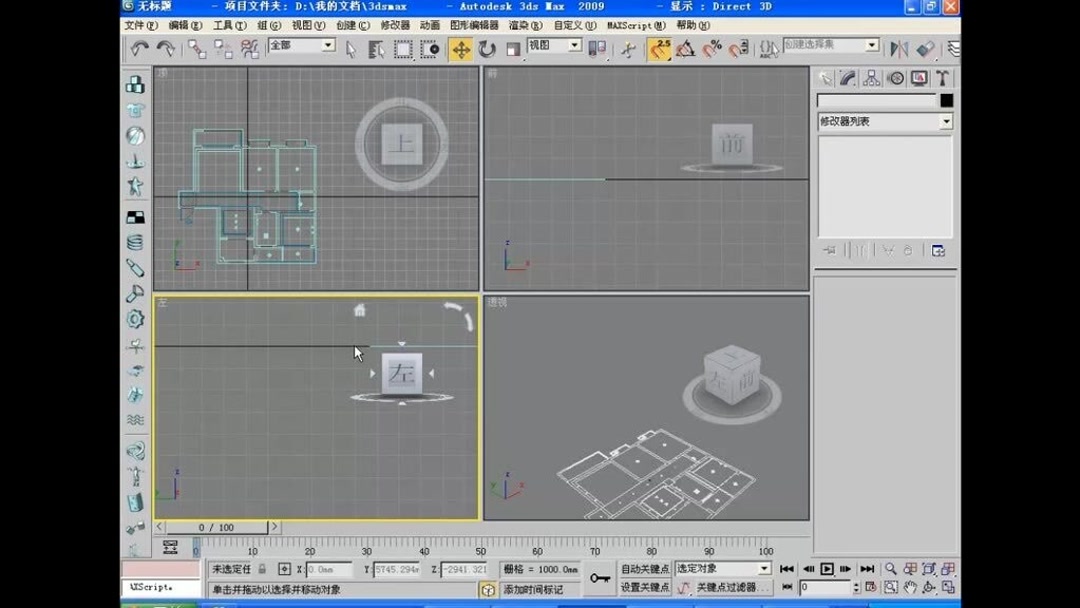Open the selection filter dropdown showing 全部
This screenshot has width=1080, height=608.
[x=302, y=46]
